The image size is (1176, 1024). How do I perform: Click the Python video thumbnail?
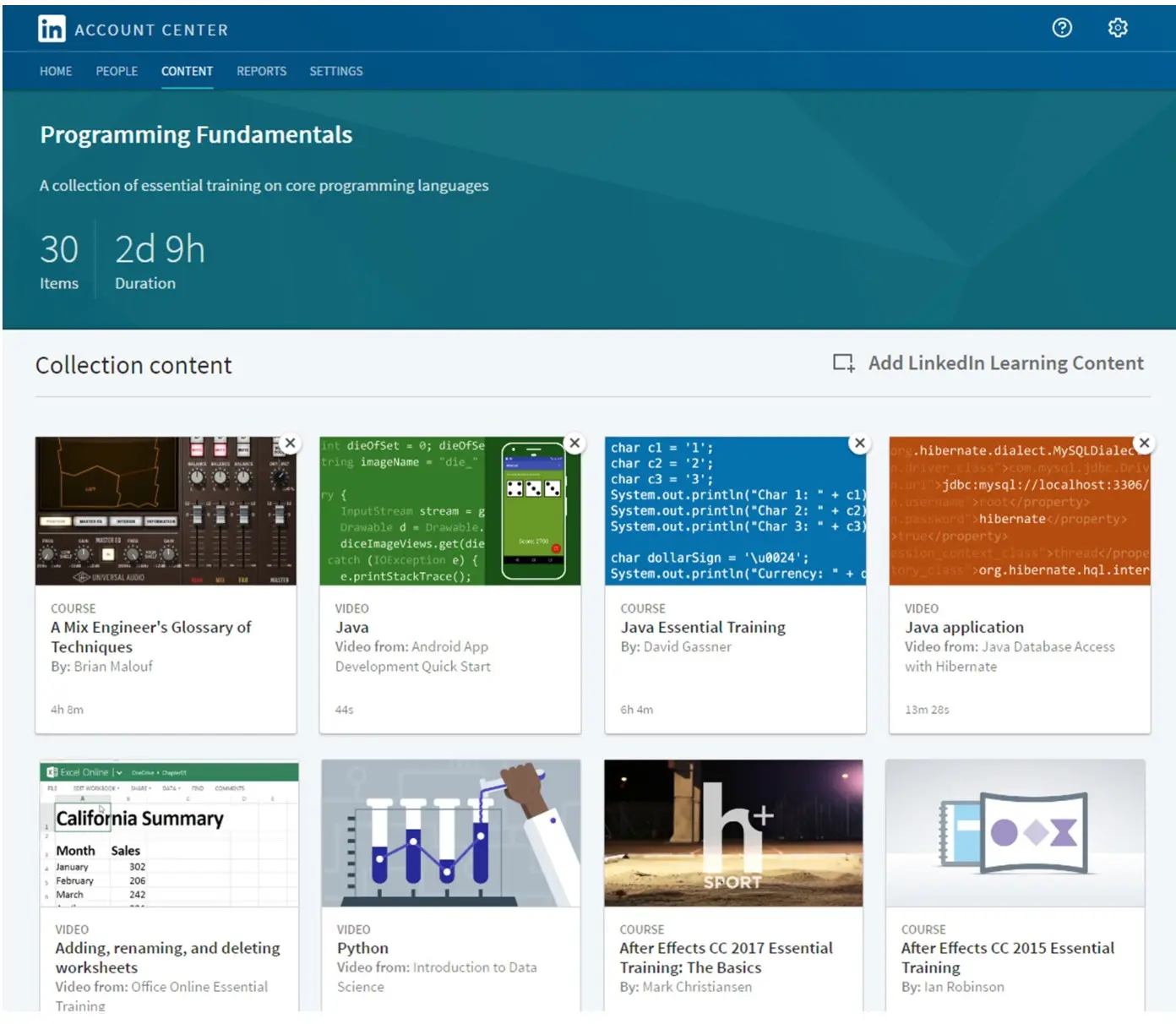(x=450, y=833)
